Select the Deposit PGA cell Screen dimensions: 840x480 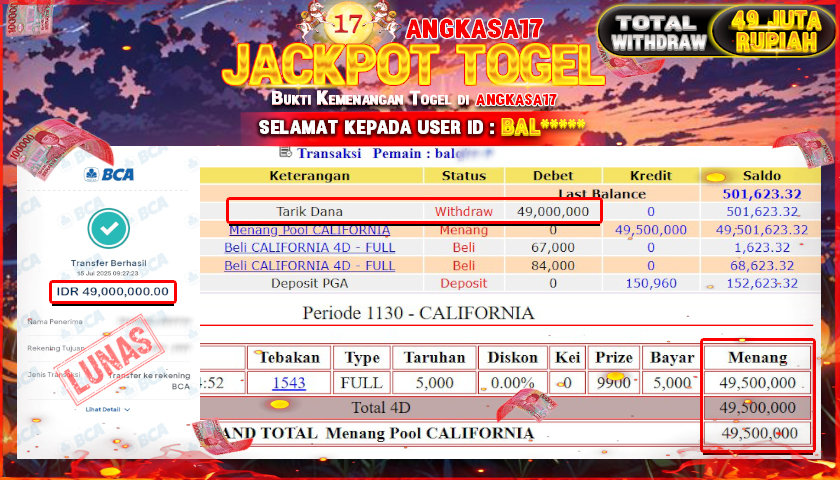[310, 283]
